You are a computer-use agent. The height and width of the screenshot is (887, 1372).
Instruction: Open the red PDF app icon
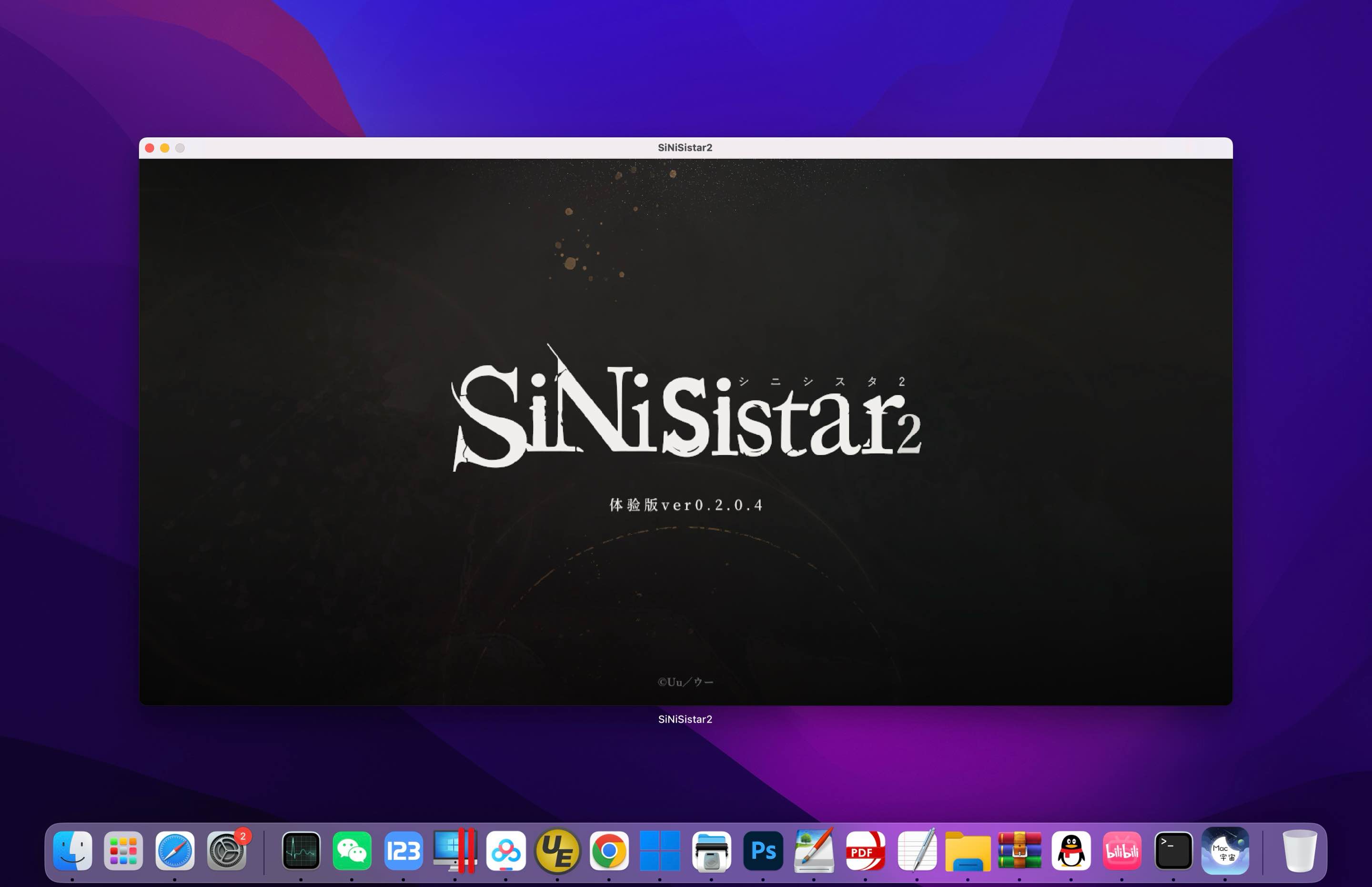click(x=865, y=851)
